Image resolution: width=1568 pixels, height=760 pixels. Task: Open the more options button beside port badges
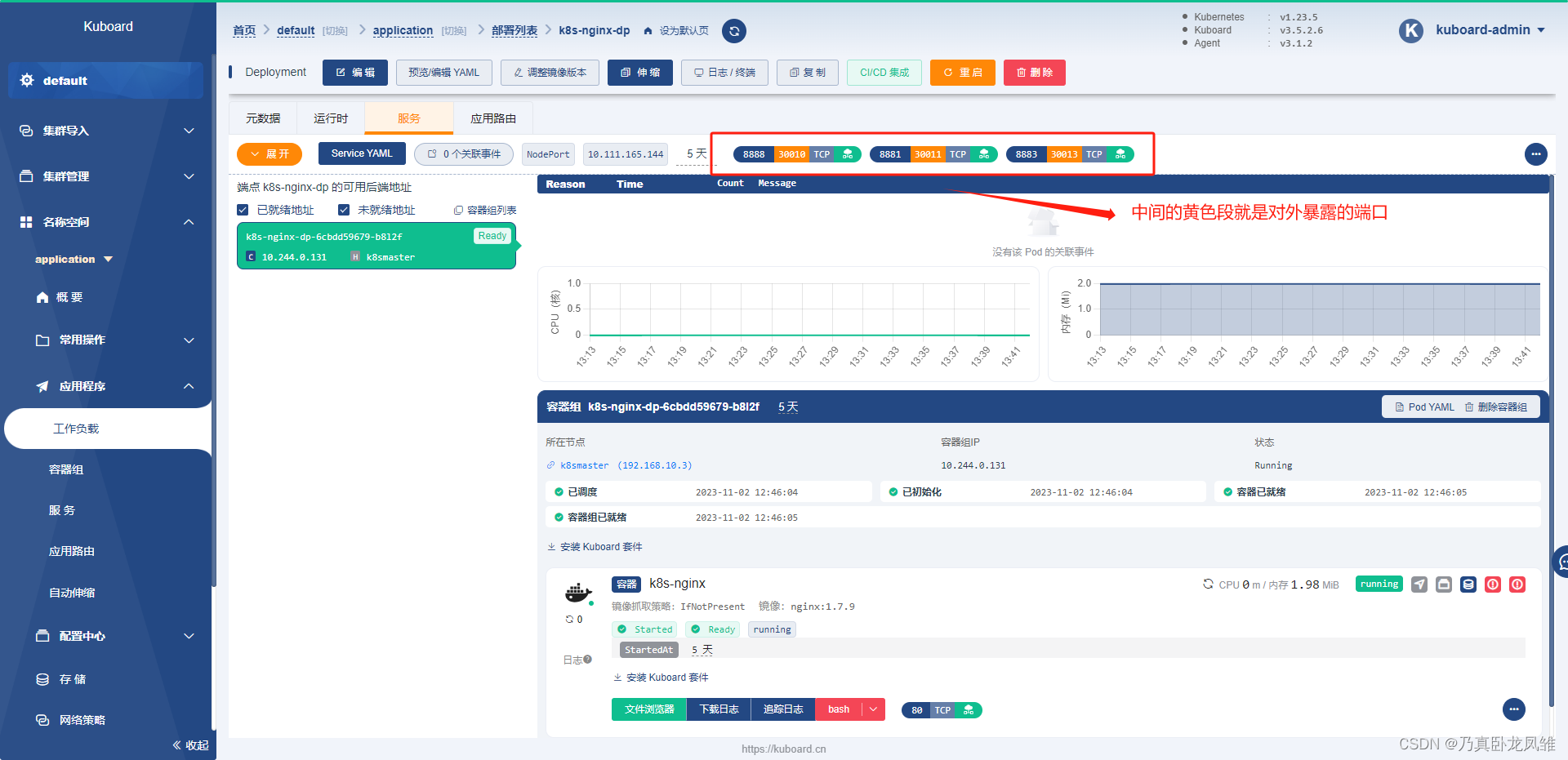pyautogui.click(x=1536, y=153)
